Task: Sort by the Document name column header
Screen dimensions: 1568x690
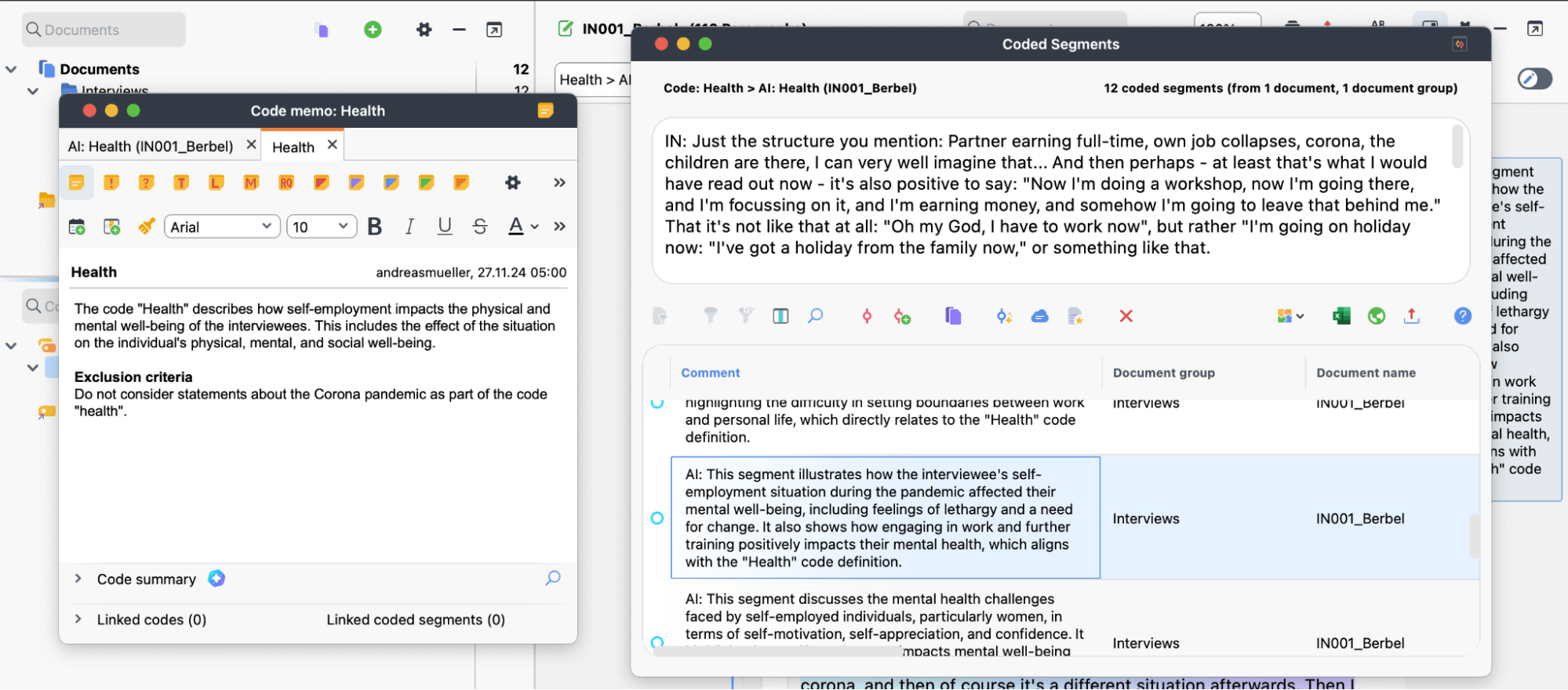Action: click(x=1366, y=373)
